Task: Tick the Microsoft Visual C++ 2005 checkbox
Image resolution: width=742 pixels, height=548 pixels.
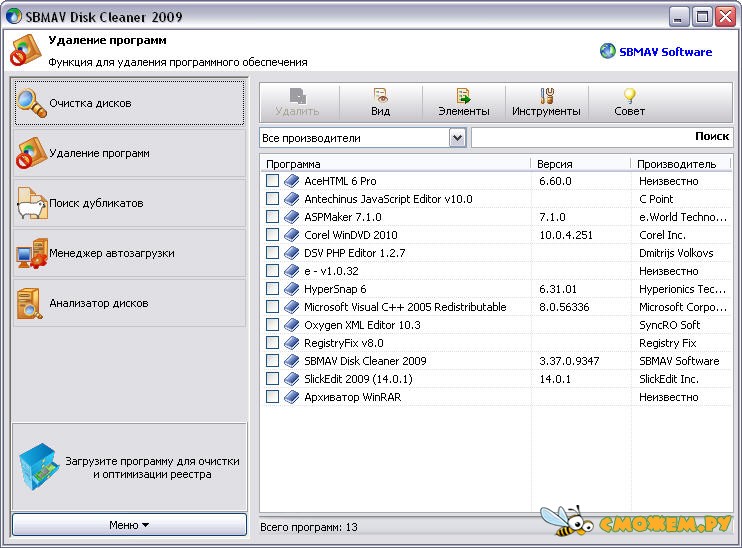Action: tap(272, 307)
